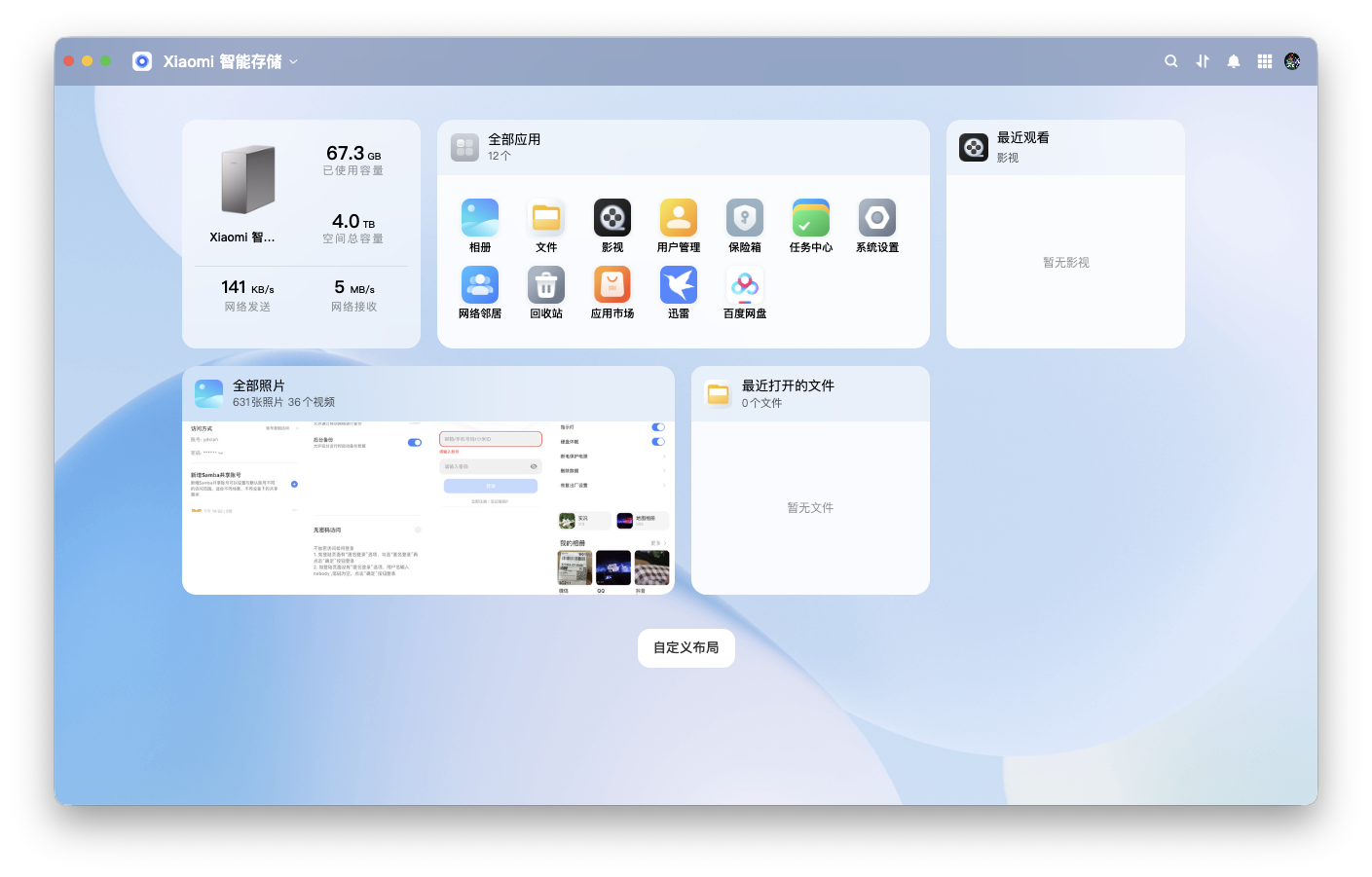Open the apps grid icon in title bar
The width and height of the screenshot is (1372, 877).
1265,61
